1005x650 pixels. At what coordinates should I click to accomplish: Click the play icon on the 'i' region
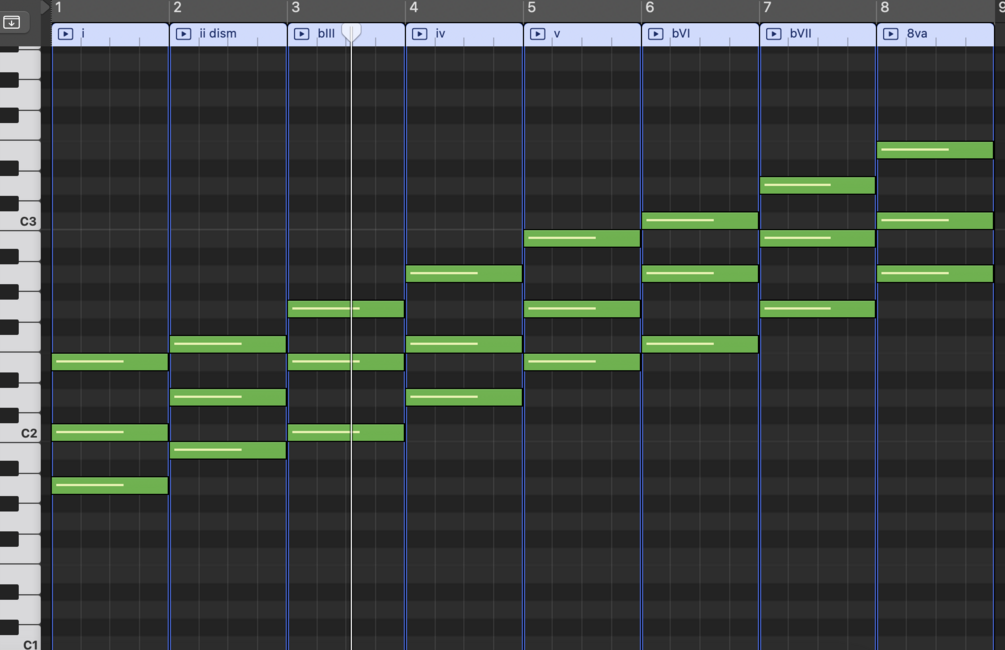click(x=65, y=34)
